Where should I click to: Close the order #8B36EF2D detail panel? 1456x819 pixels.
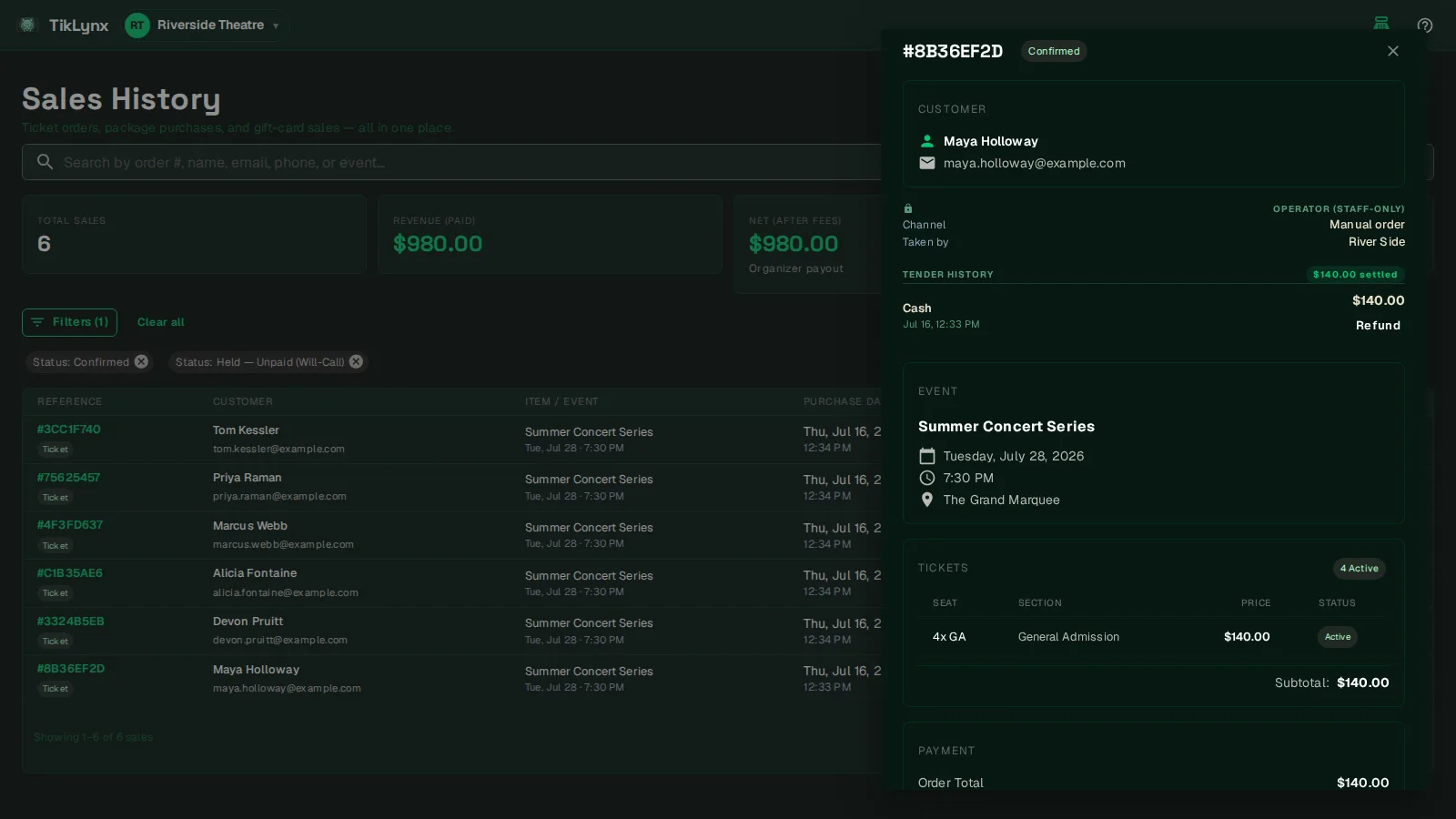click(1392, 51)
